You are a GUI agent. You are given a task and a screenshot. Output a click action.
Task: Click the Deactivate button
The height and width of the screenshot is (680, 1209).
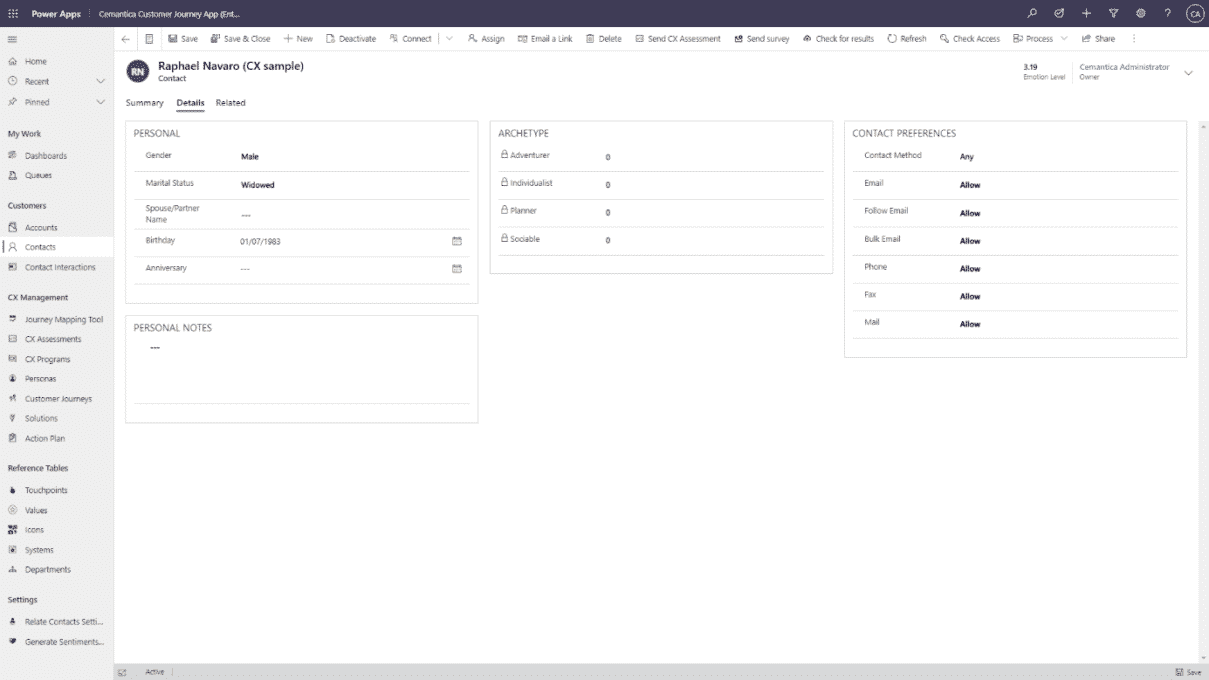point(351,39)
